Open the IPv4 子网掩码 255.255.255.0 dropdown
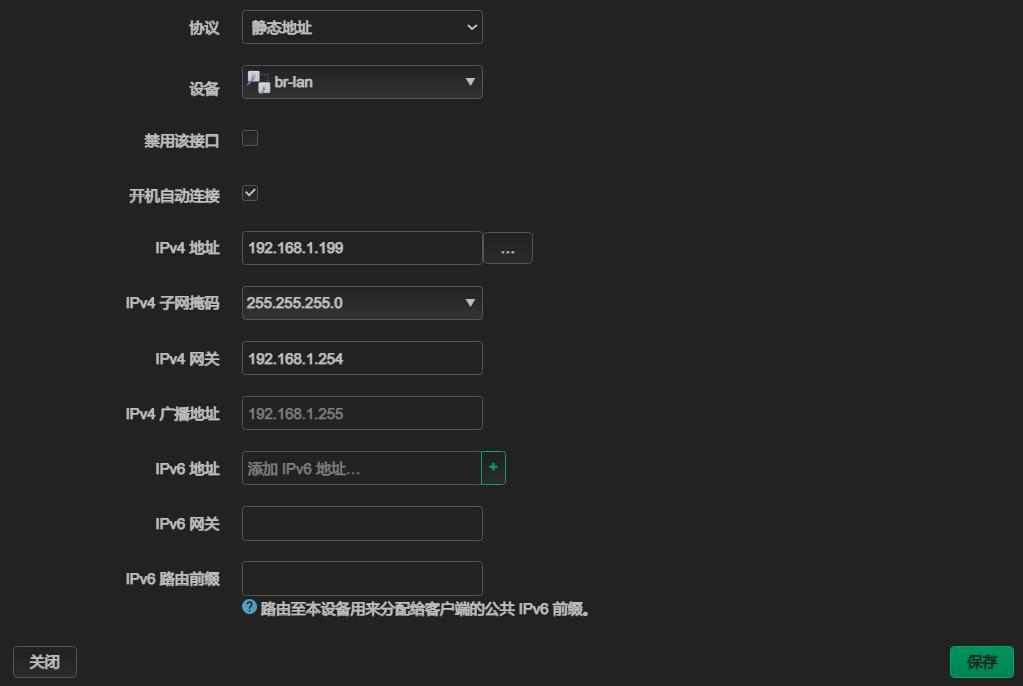The height and width of the screenshot is (686, 1023). click(362, 303)
